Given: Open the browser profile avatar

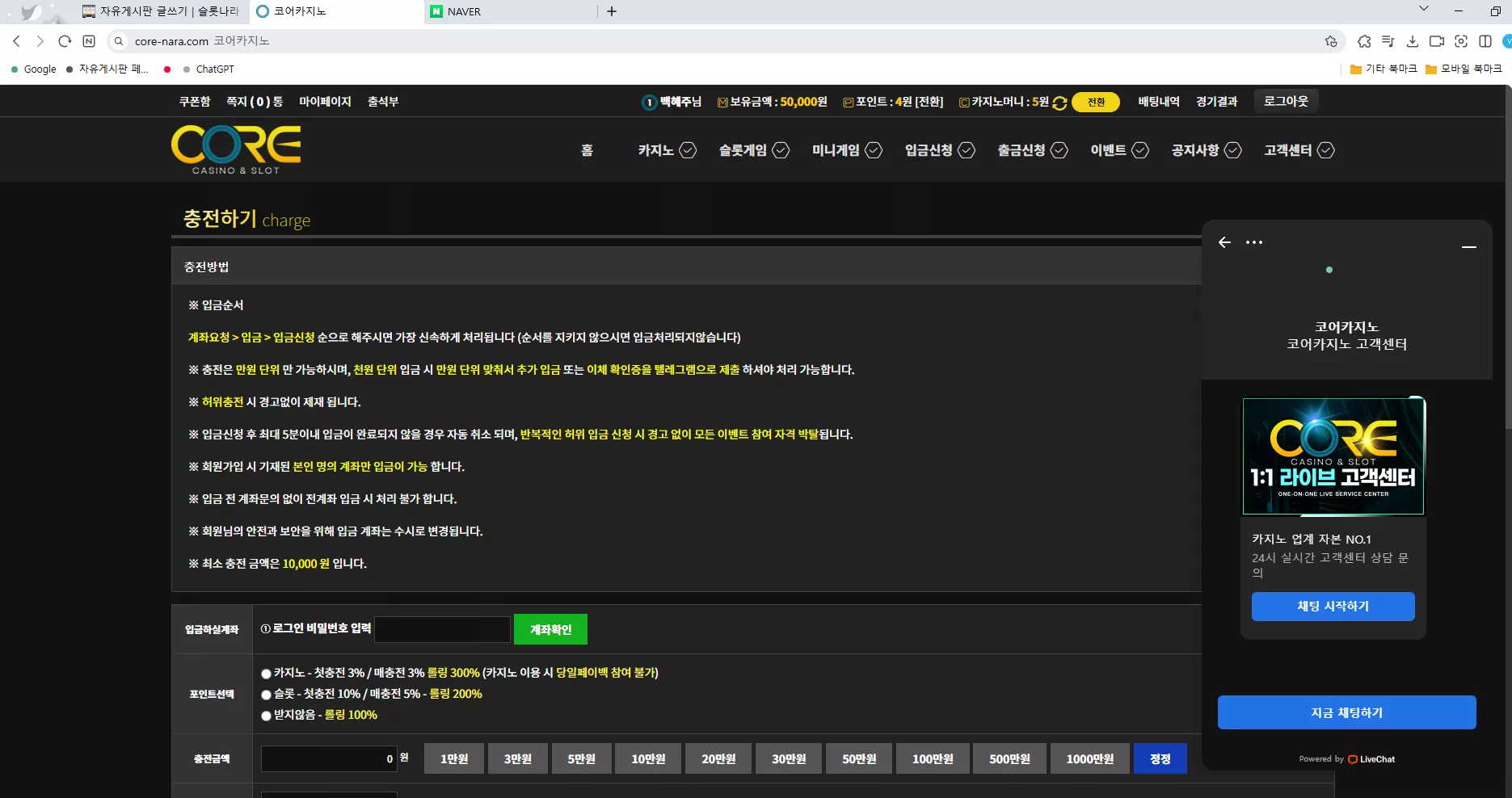Looking at the screenshot, I should coord(1507,41).
